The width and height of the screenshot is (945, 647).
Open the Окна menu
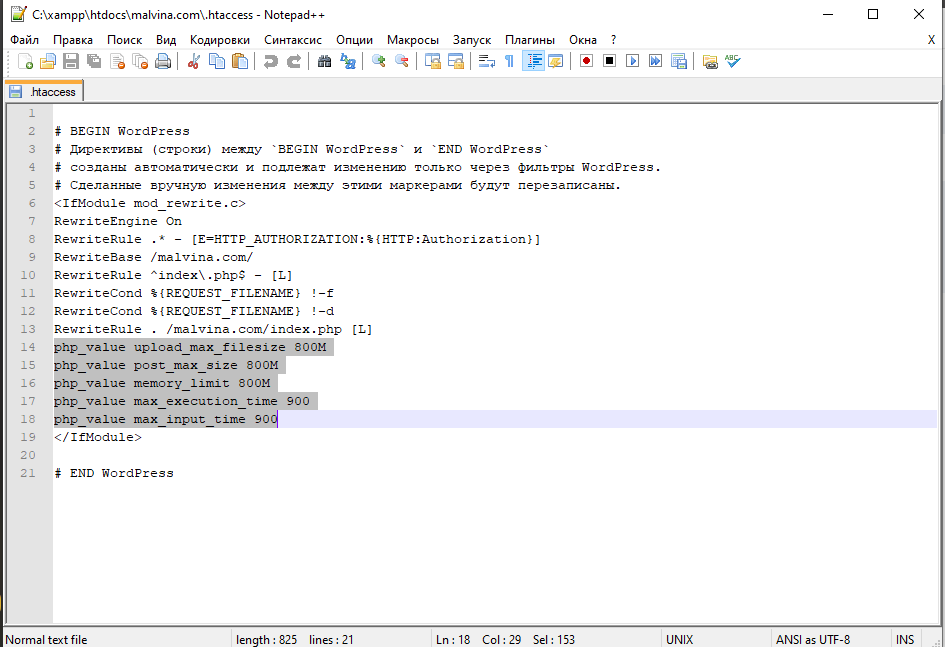coord(583,40)
